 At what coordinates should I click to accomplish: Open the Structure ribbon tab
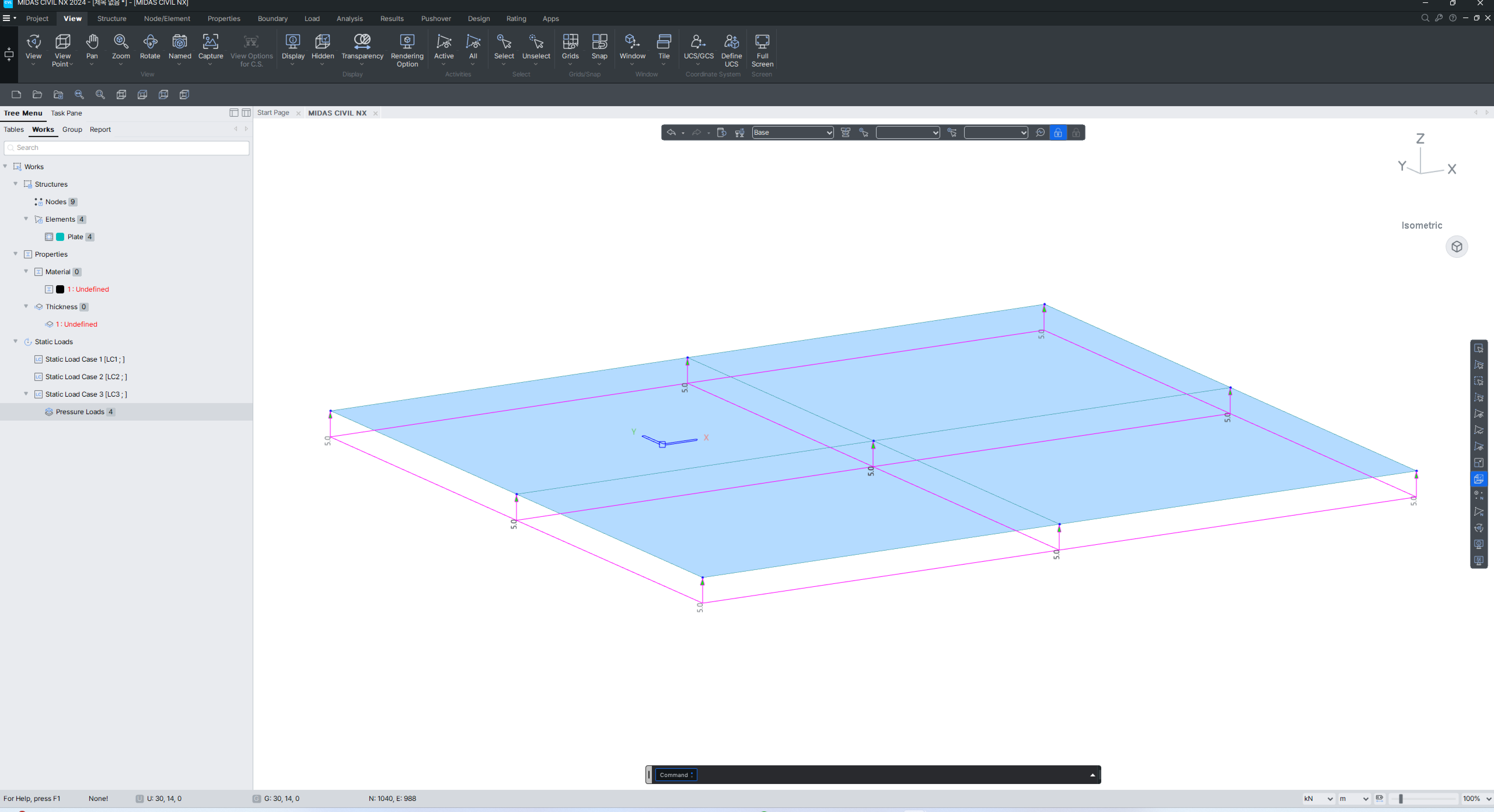click(111, 19)
